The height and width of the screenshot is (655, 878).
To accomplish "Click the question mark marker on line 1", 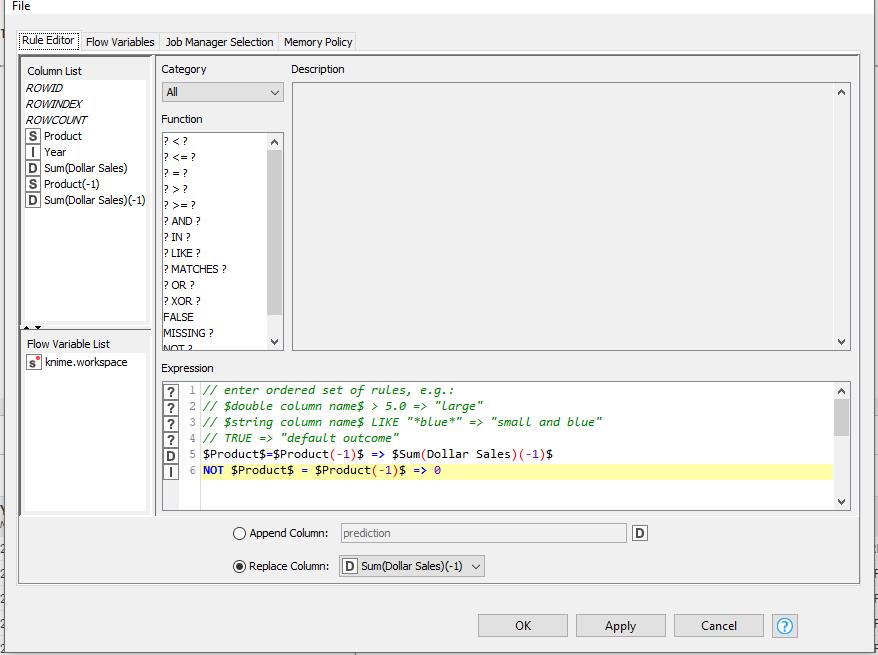I will (x=171, y=391).
